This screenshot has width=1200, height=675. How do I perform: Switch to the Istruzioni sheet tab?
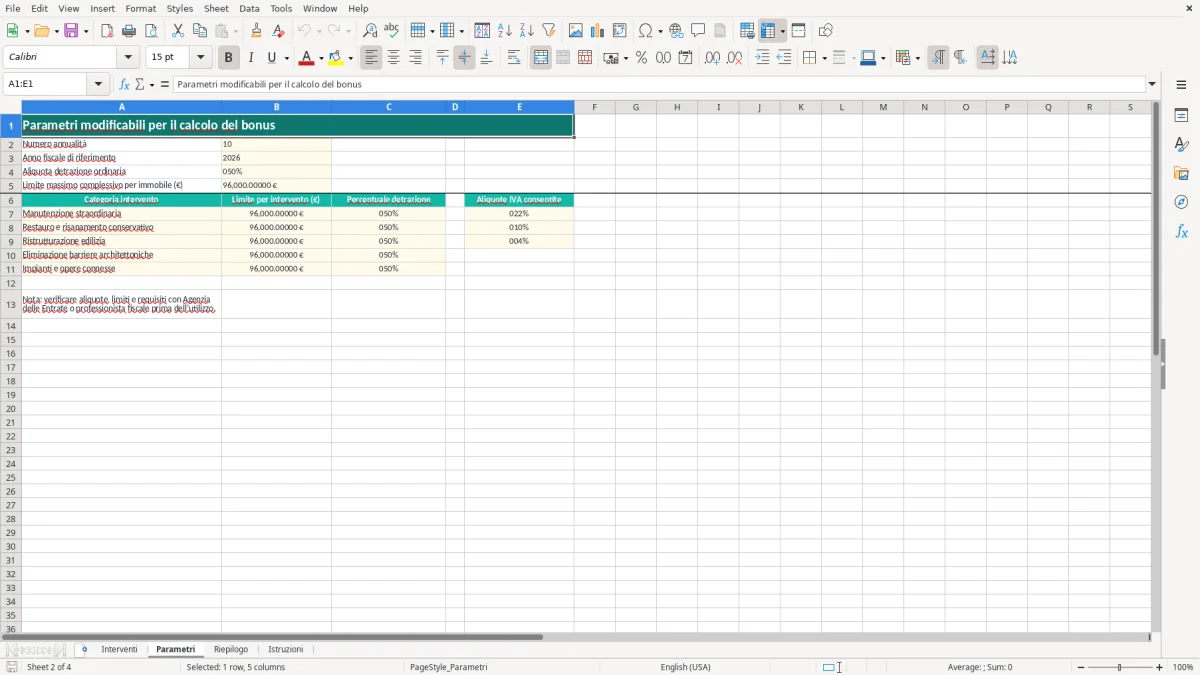[x=286, y=650]
